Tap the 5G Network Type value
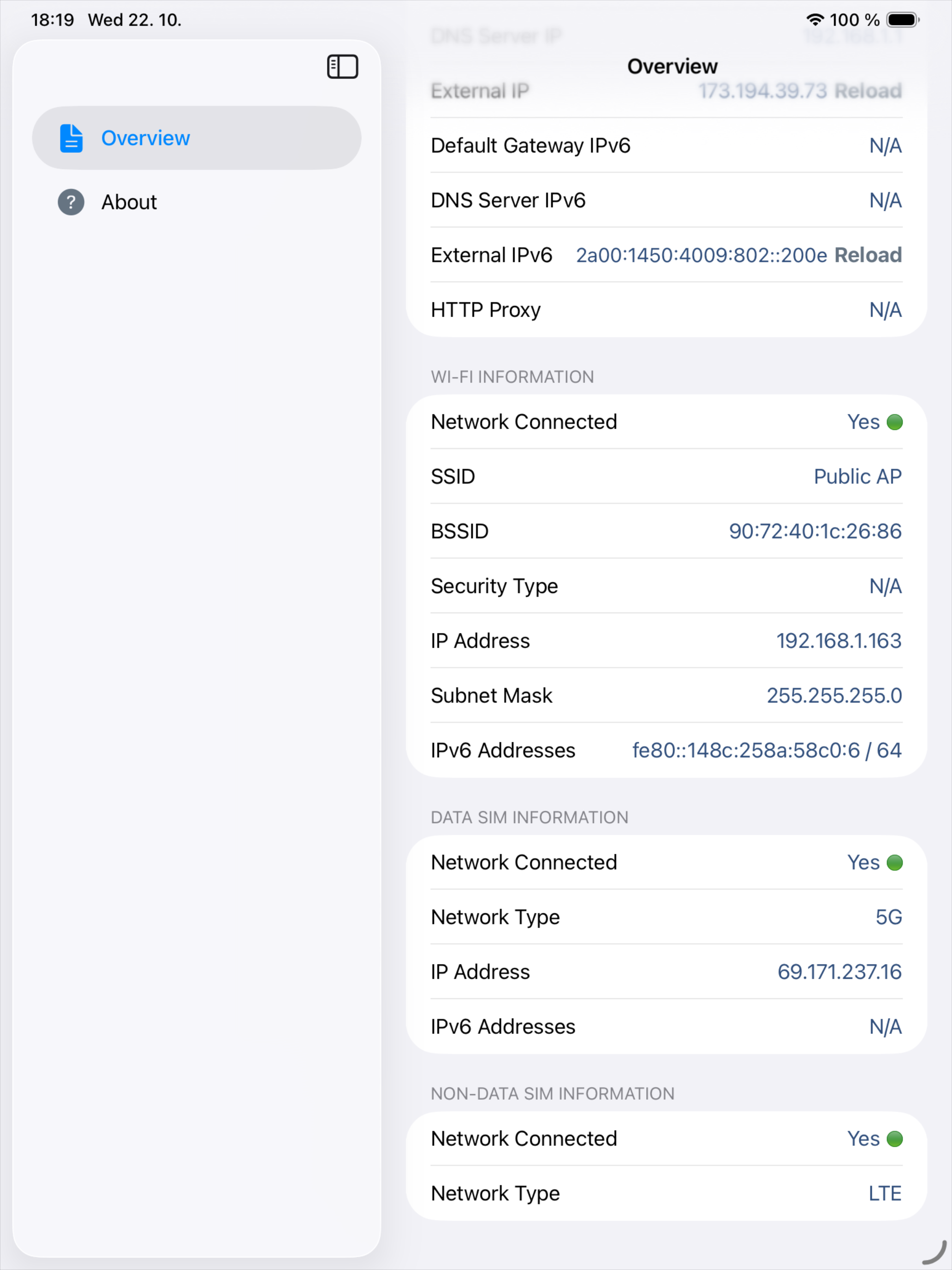The width and height of the screenshot is (952, 1270). tap(888, 917)
